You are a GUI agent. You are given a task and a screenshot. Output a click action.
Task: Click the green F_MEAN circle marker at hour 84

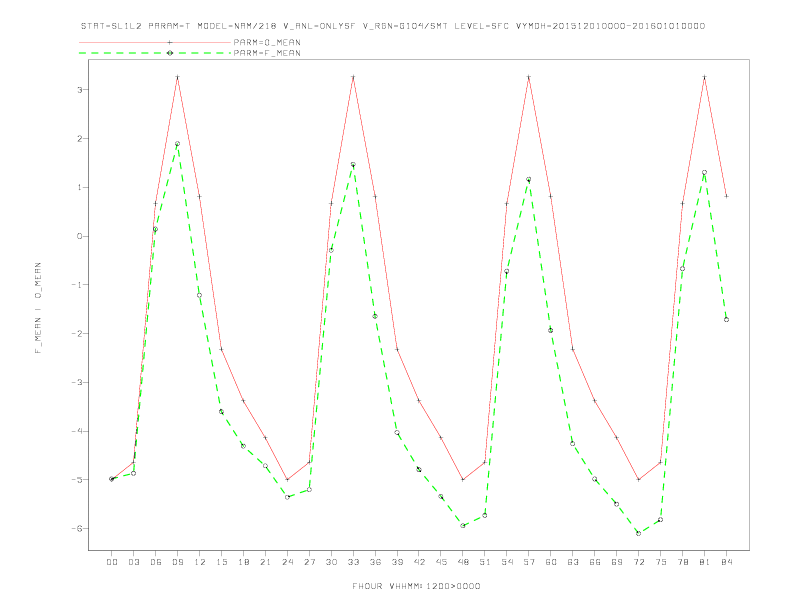point(726,320)
